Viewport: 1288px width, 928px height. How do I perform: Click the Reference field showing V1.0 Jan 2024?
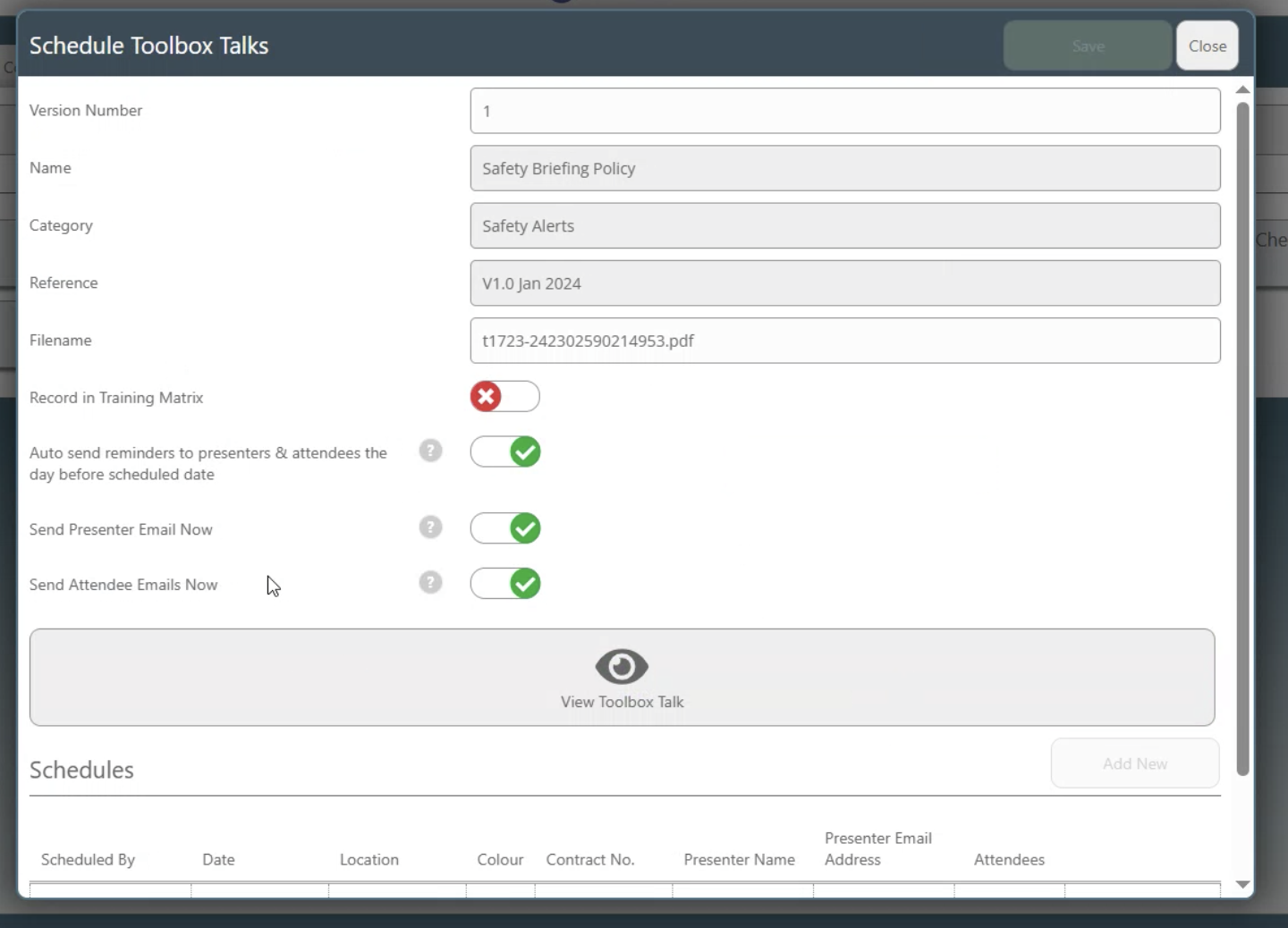[845, 283]
